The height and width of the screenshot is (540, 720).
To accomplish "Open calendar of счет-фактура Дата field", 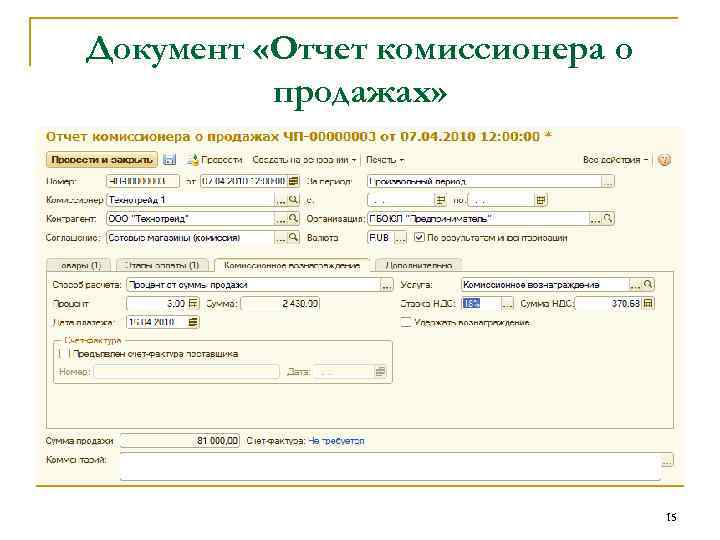I will [x=380, y=371].
